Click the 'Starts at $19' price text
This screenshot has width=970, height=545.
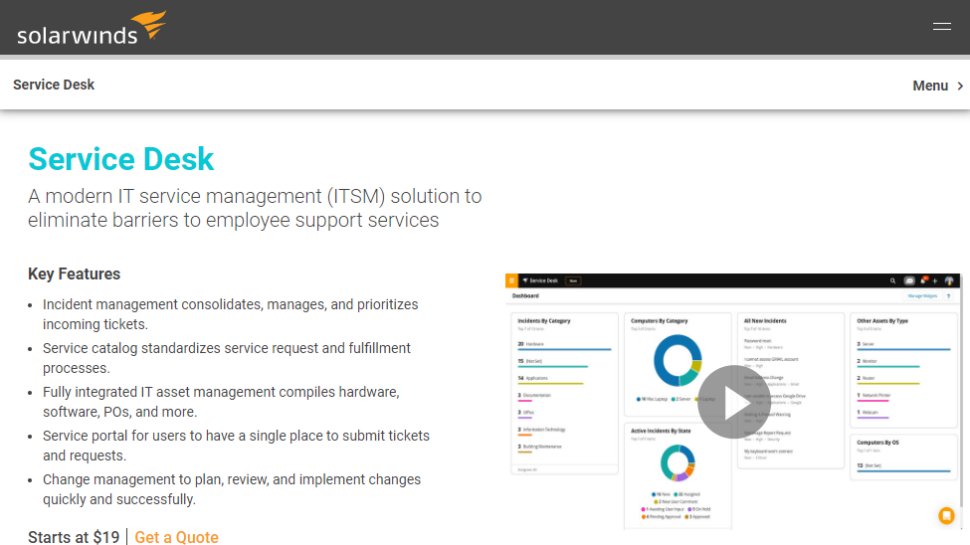click(x=74, y=537)
